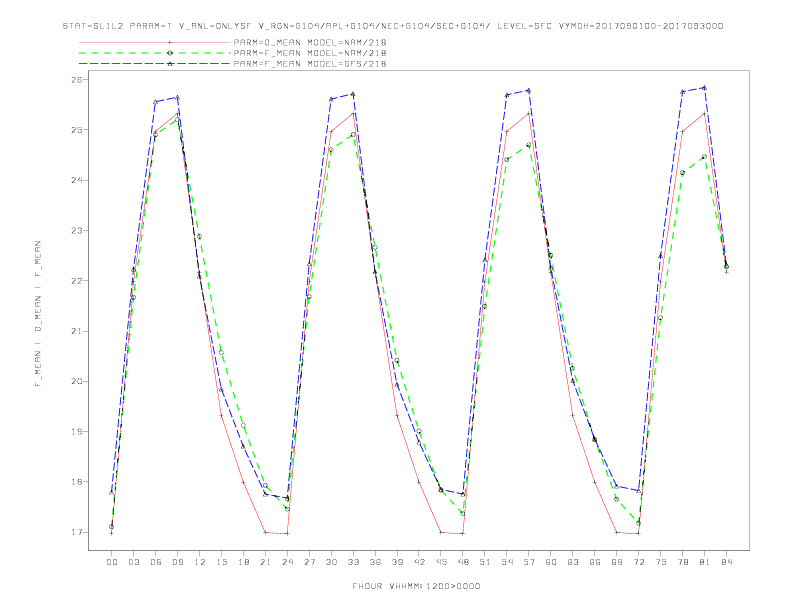Click the x-axis tick label 12

pos(200,562)
